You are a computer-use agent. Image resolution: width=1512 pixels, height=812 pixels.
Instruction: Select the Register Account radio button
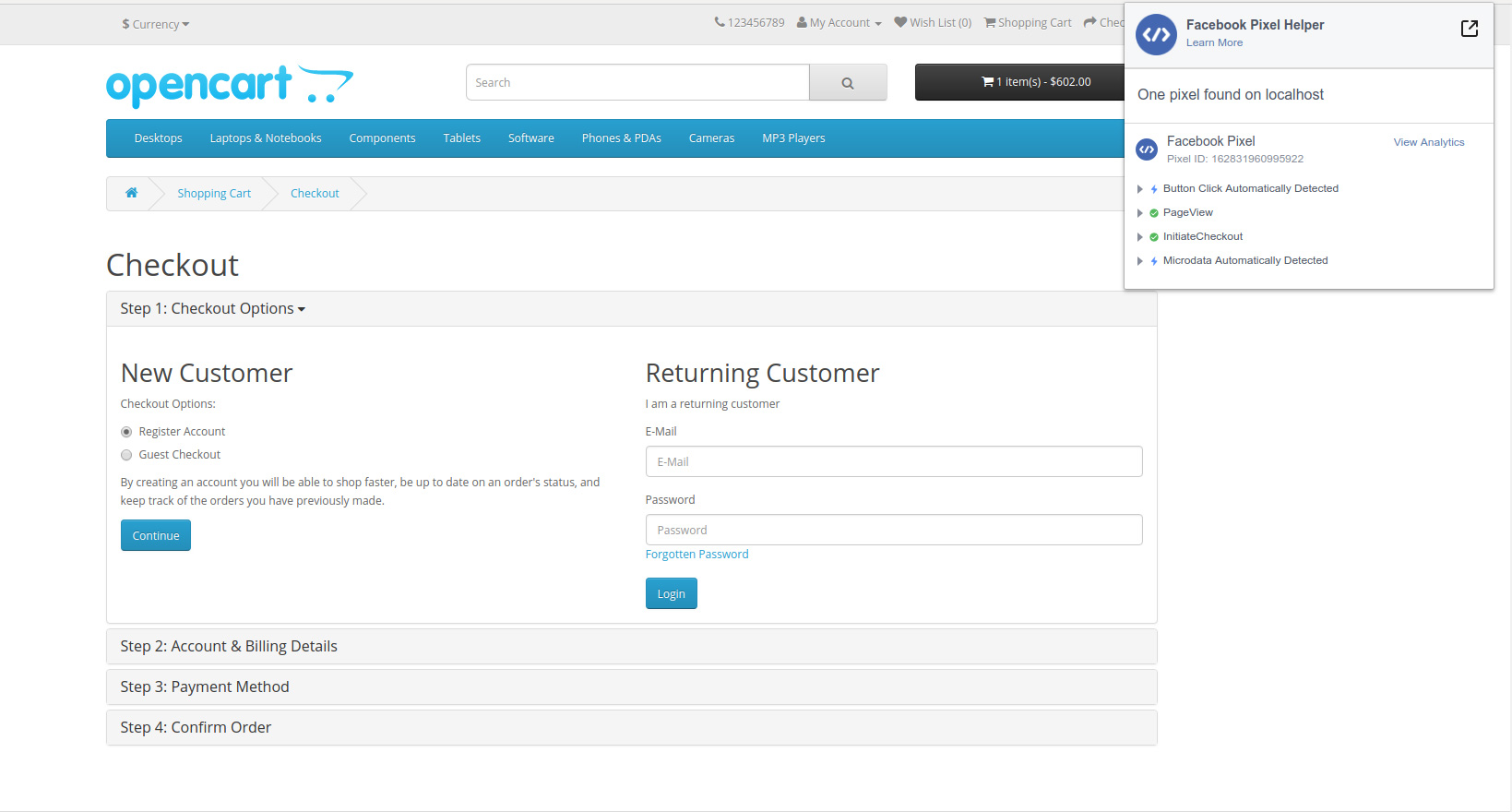tap(126, 432)
